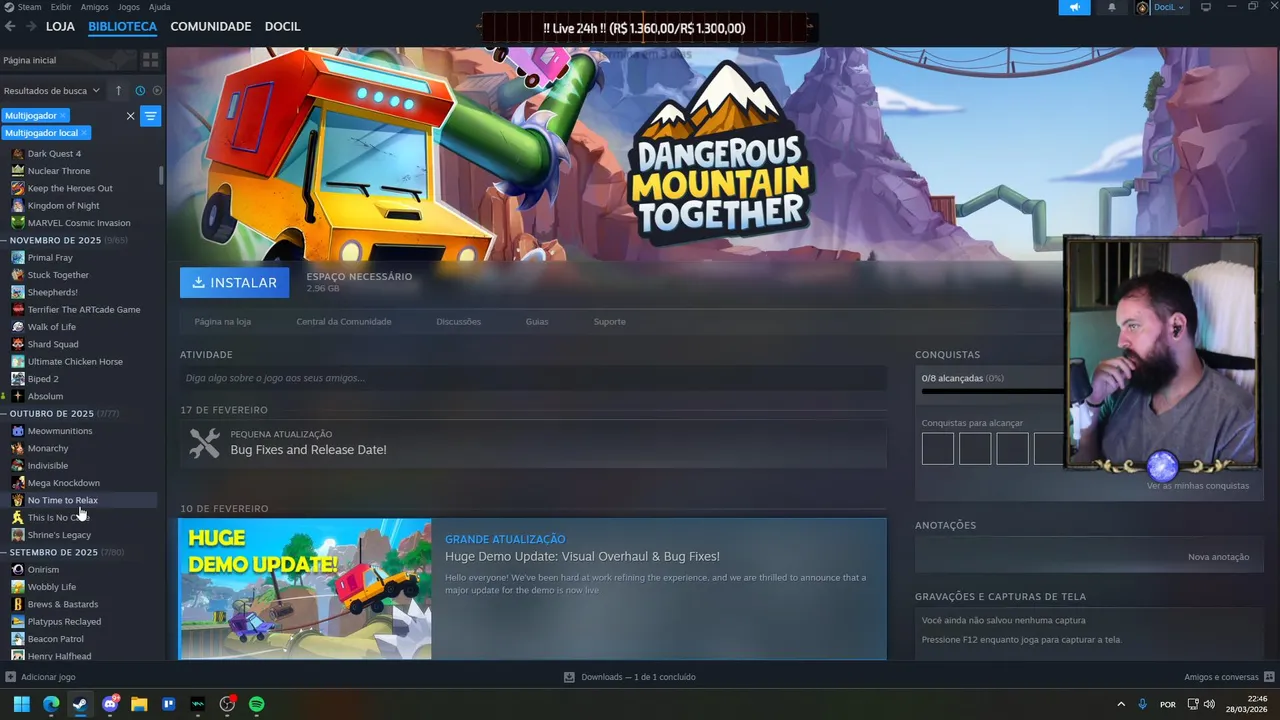Open the Jogos menu
The width and height of the screenshot is (1280, 720).
[x=129, y=7]
